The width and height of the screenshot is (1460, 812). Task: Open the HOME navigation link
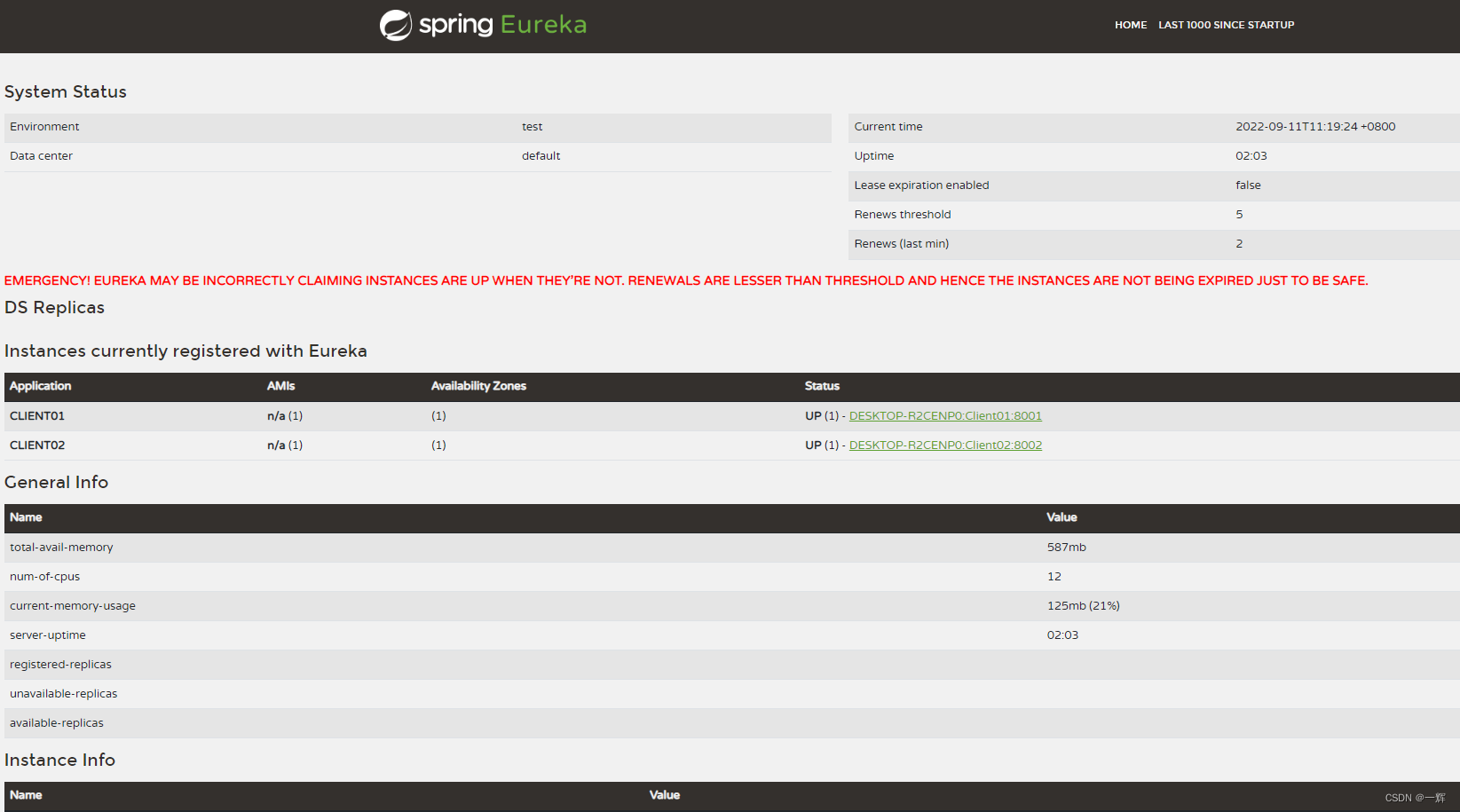click(1131, 25)
